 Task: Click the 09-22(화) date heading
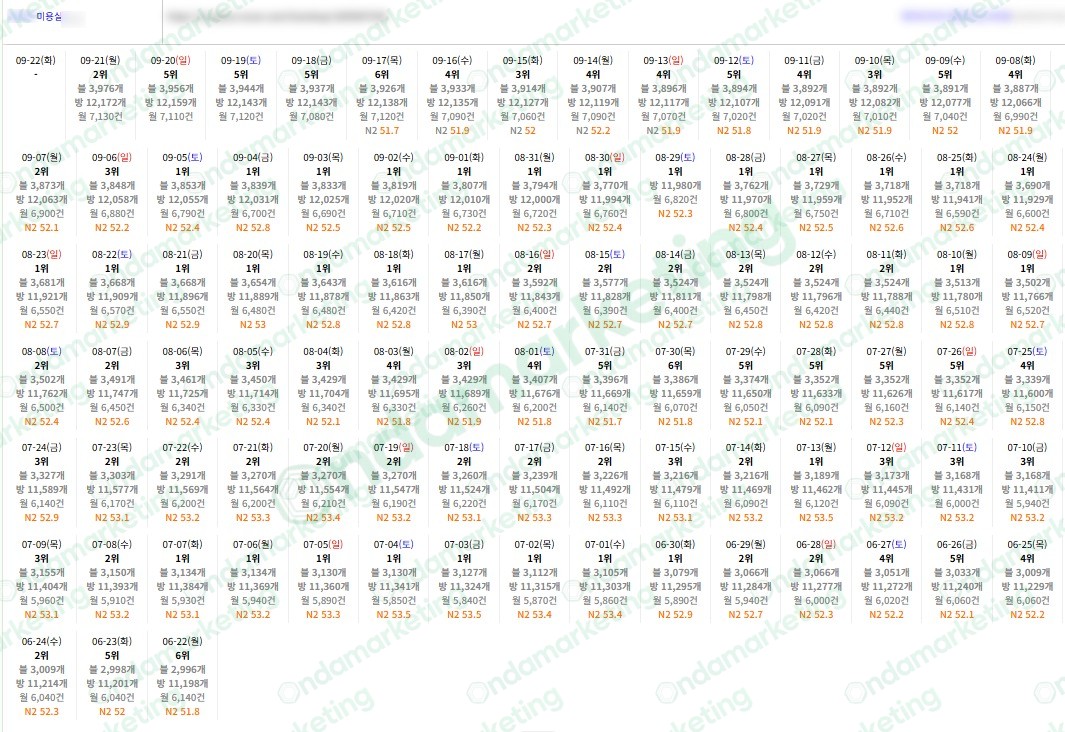35,60
